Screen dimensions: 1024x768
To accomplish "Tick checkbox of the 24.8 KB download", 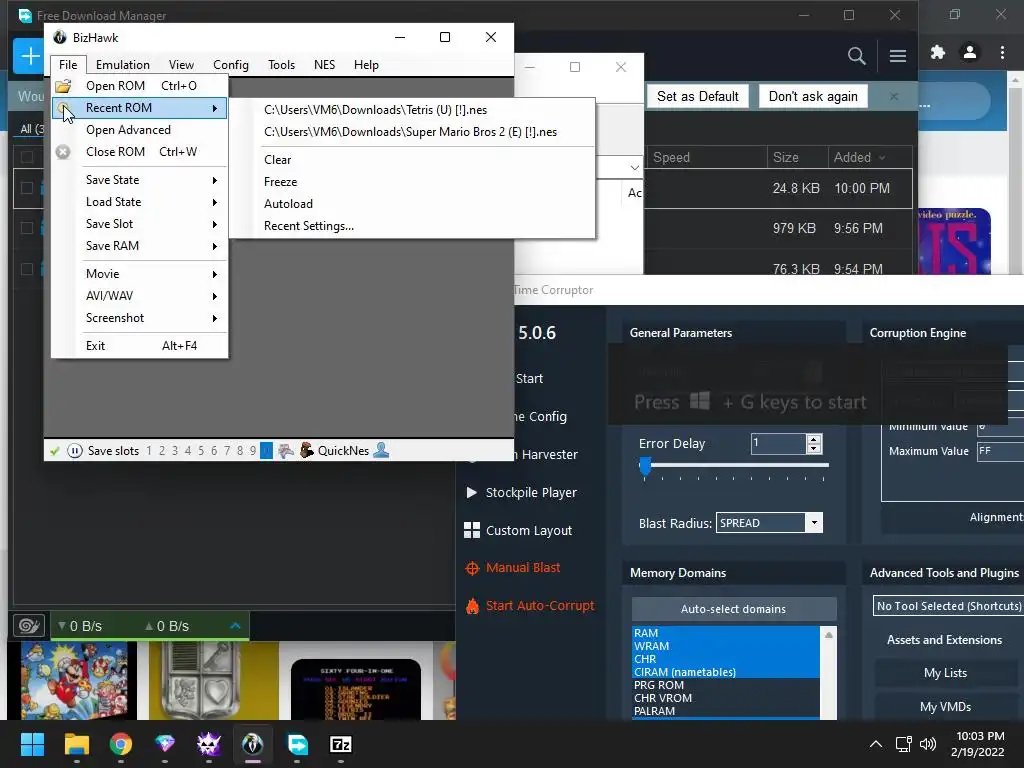I will point(27,188).
